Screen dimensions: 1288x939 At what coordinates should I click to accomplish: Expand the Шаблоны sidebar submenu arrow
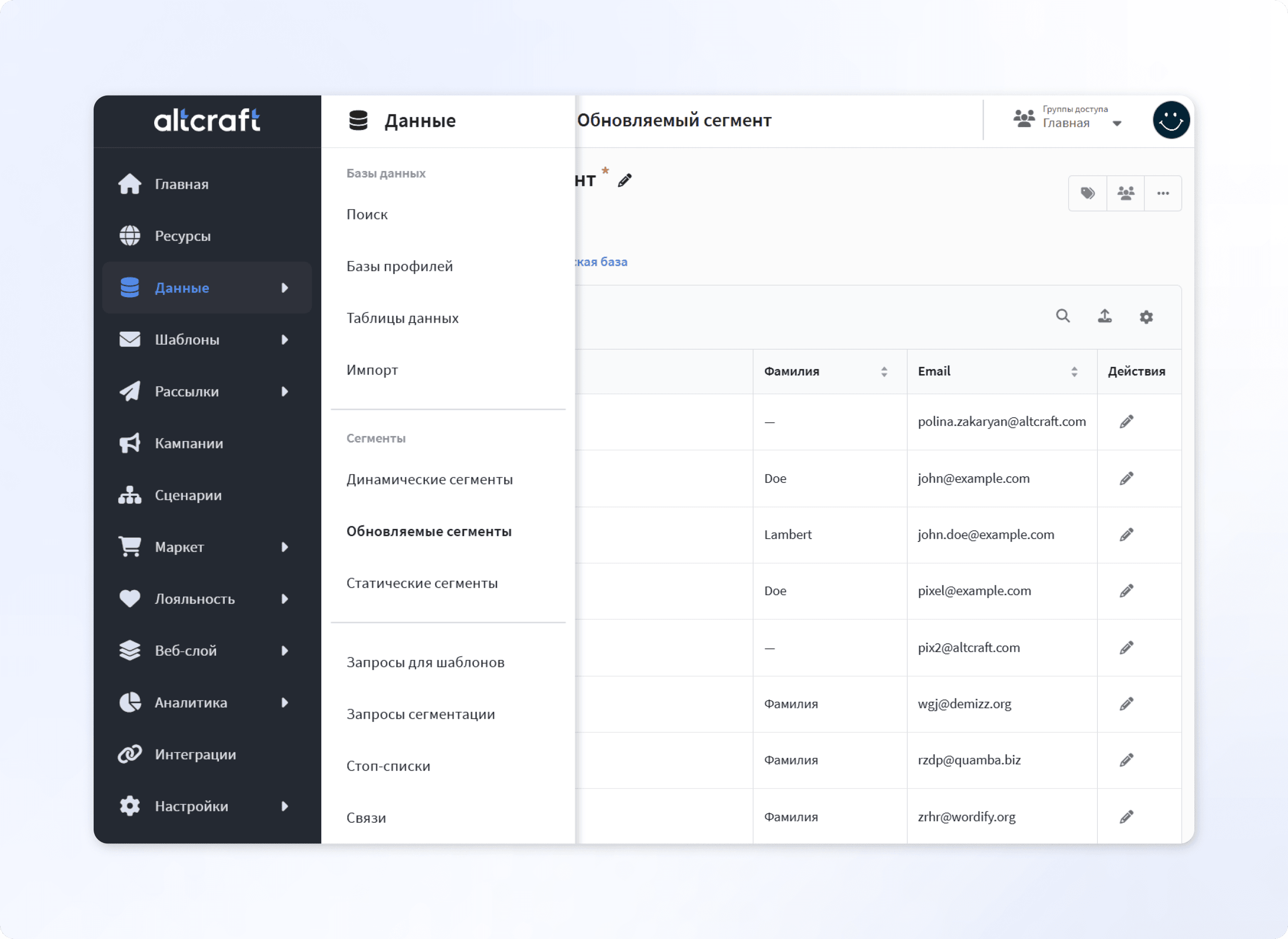pos(285,340)
